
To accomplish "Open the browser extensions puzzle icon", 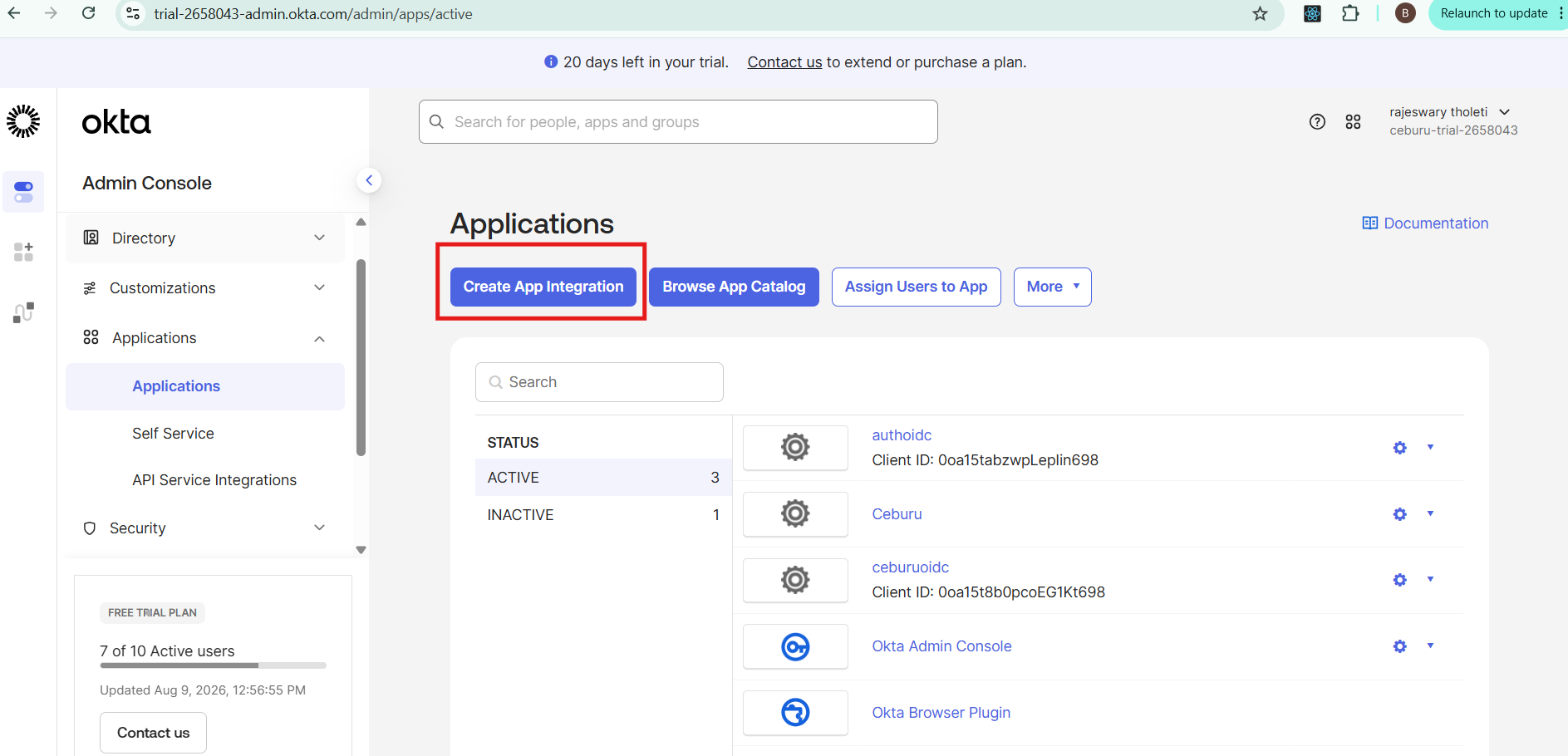I will point(1350,13).
